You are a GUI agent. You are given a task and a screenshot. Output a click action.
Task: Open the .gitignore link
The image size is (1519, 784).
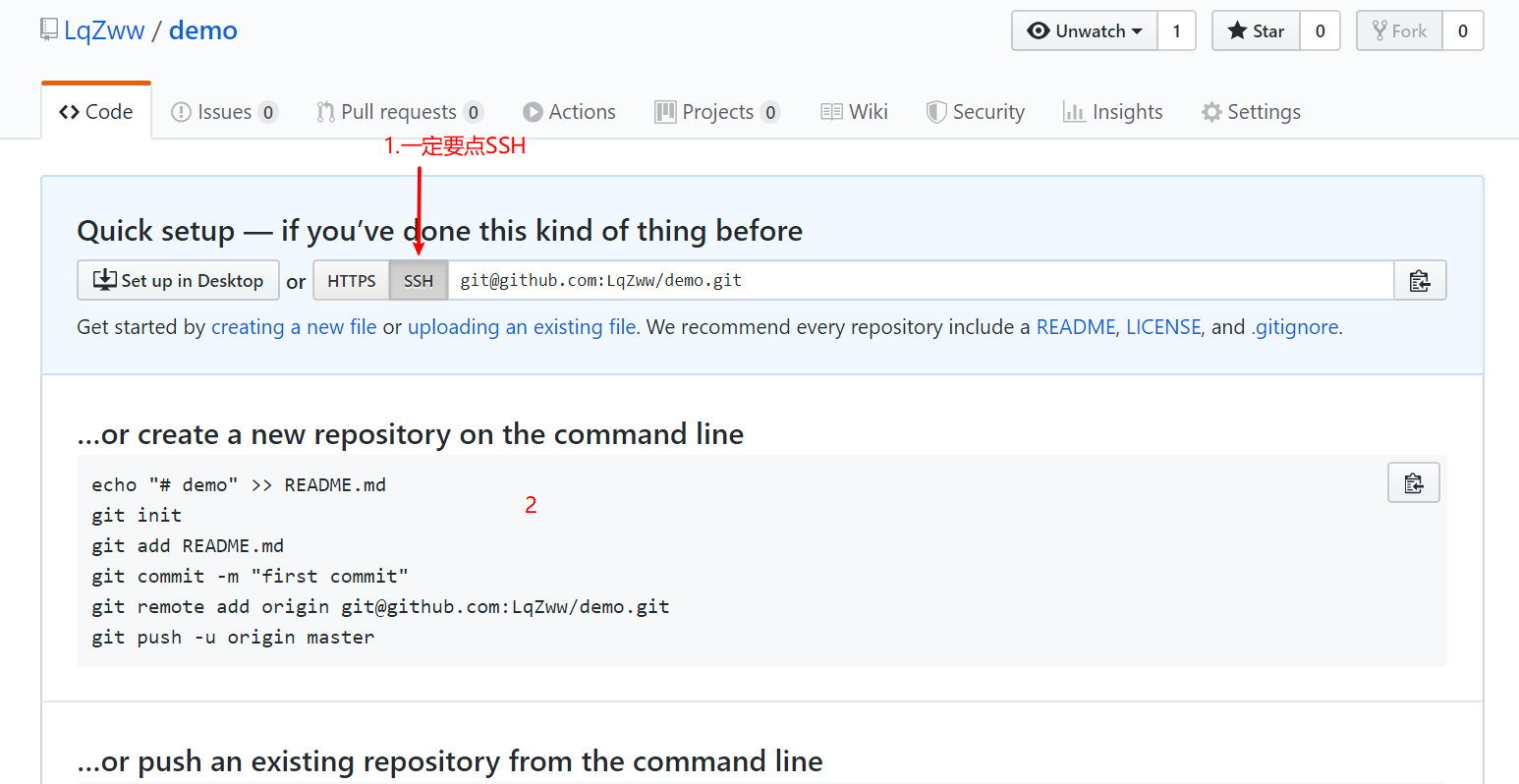click(x=1295, y=327)
